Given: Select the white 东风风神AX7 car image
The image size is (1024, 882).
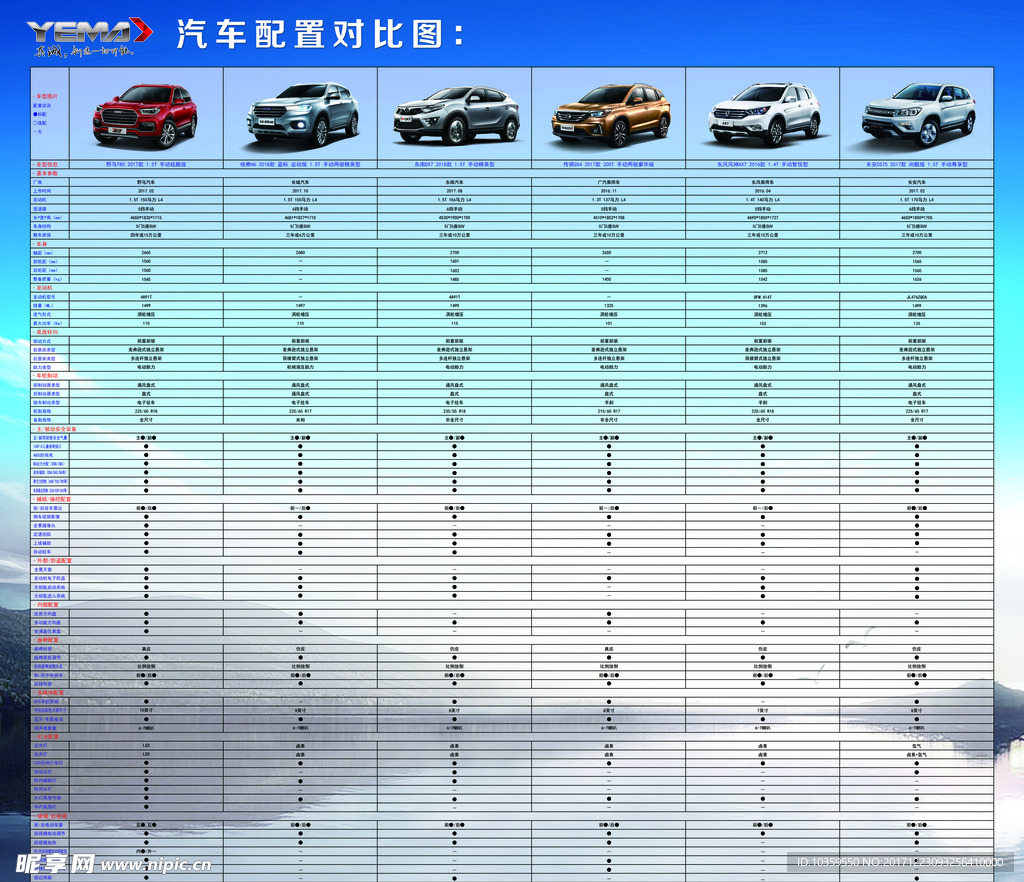Looking at the screenshot, I should (763, 115).
